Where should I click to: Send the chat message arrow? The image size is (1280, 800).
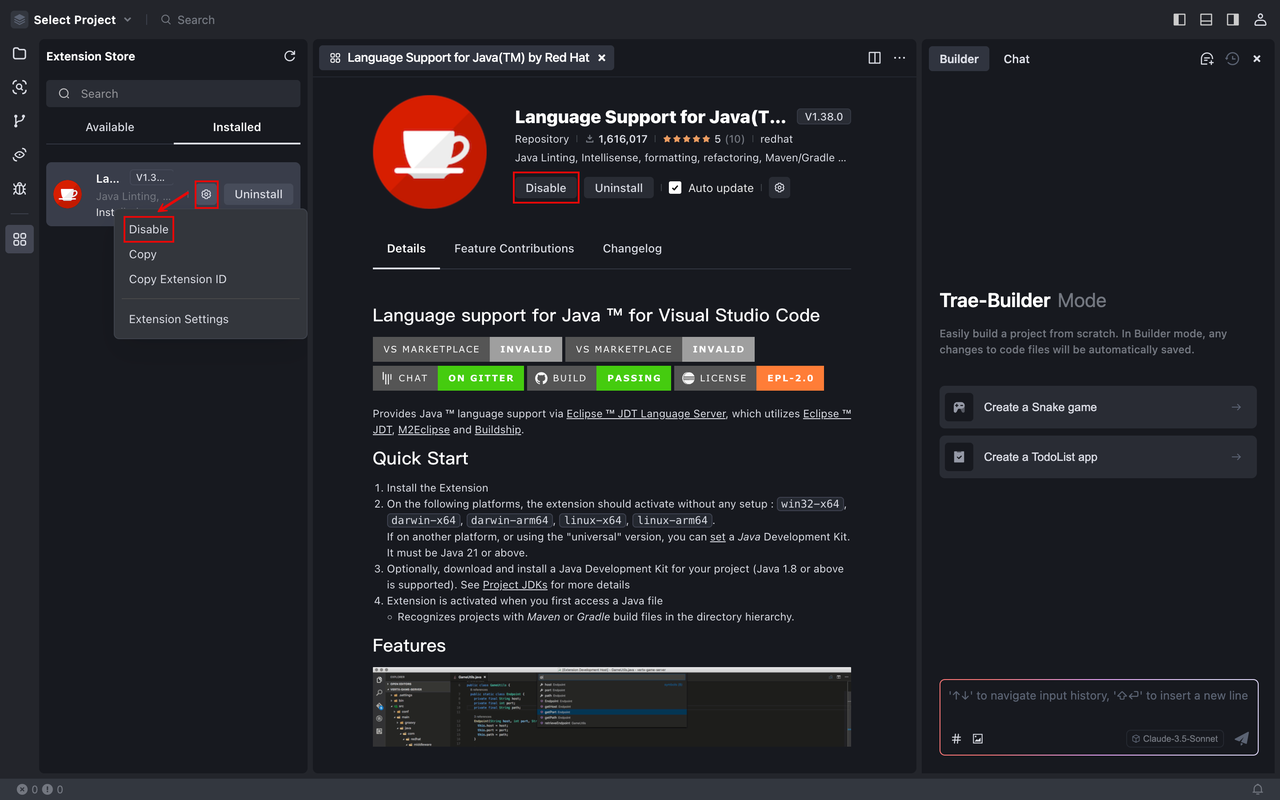click(1242, 739)
